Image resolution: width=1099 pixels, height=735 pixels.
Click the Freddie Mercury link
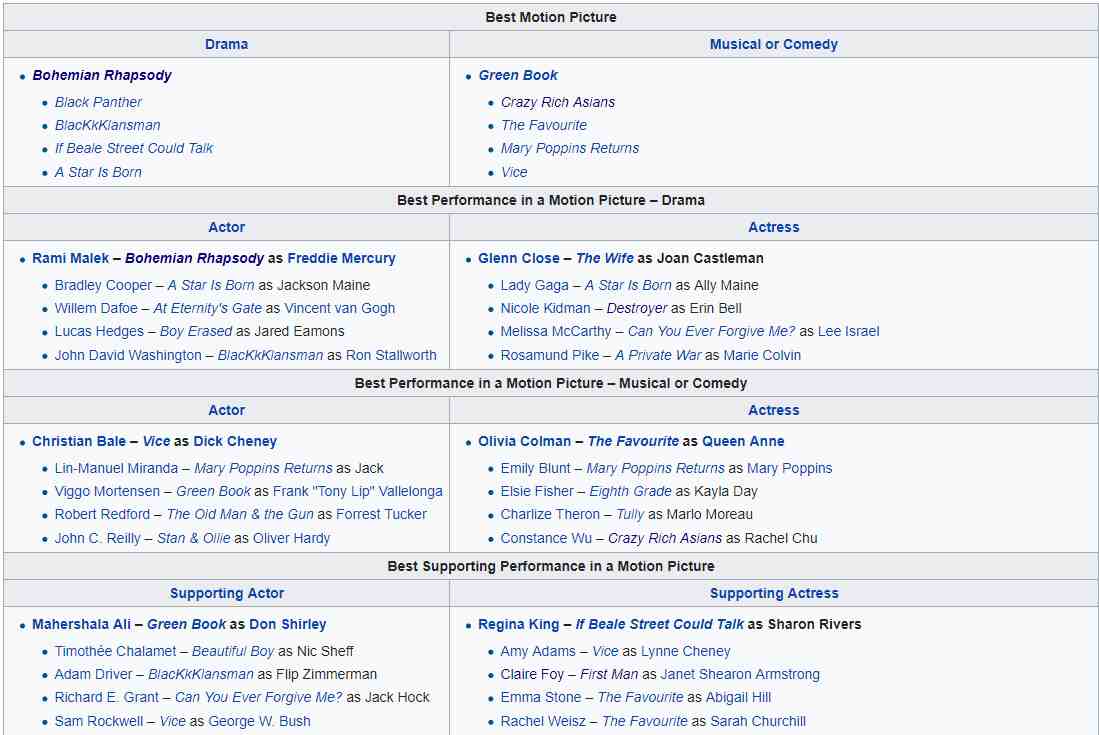tap(341, 258)
